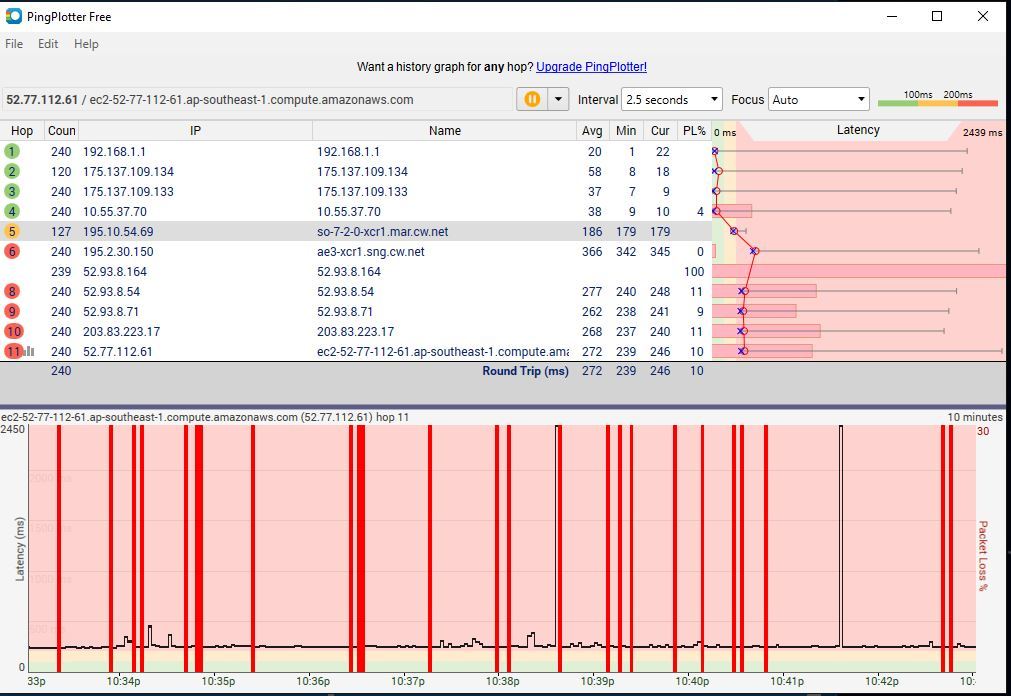Screen dimensions: 1011x696
Task: Click the green hop 3 circle icon
Action: click(x=12, y=191)
